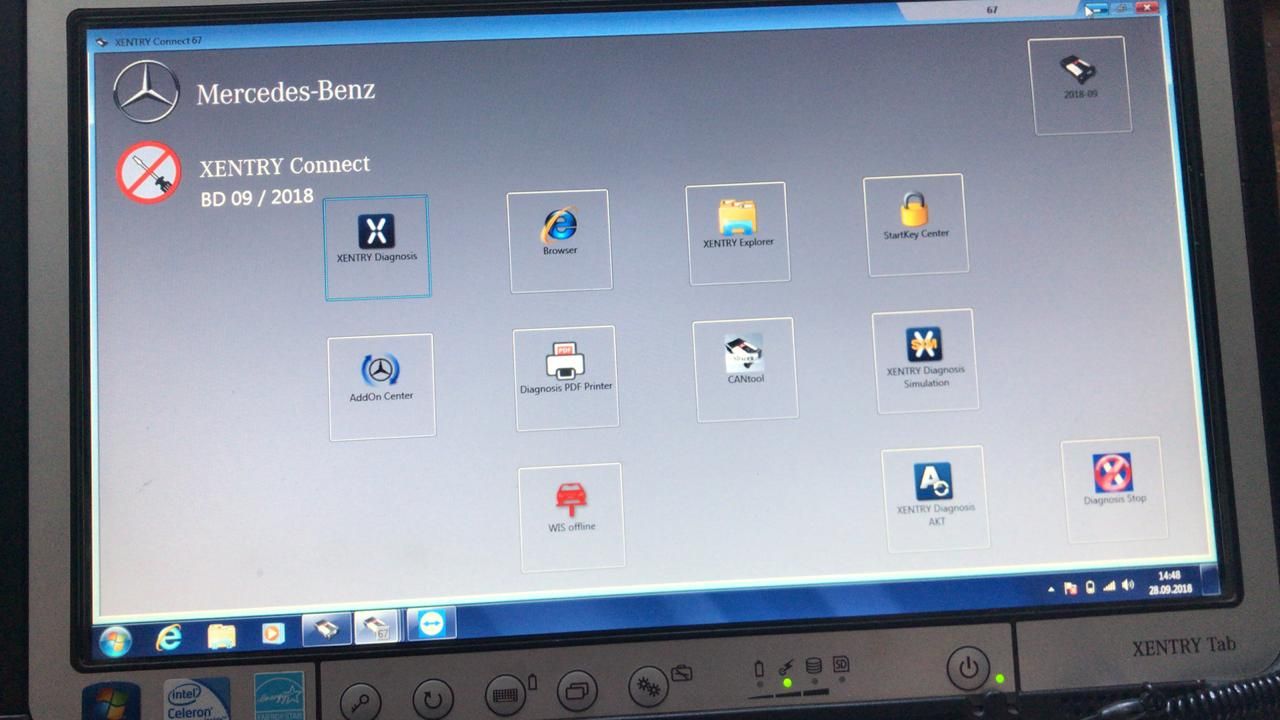Launch XENTRY Diagnosis
The image size is (1280, 720).
pos(377,247)
